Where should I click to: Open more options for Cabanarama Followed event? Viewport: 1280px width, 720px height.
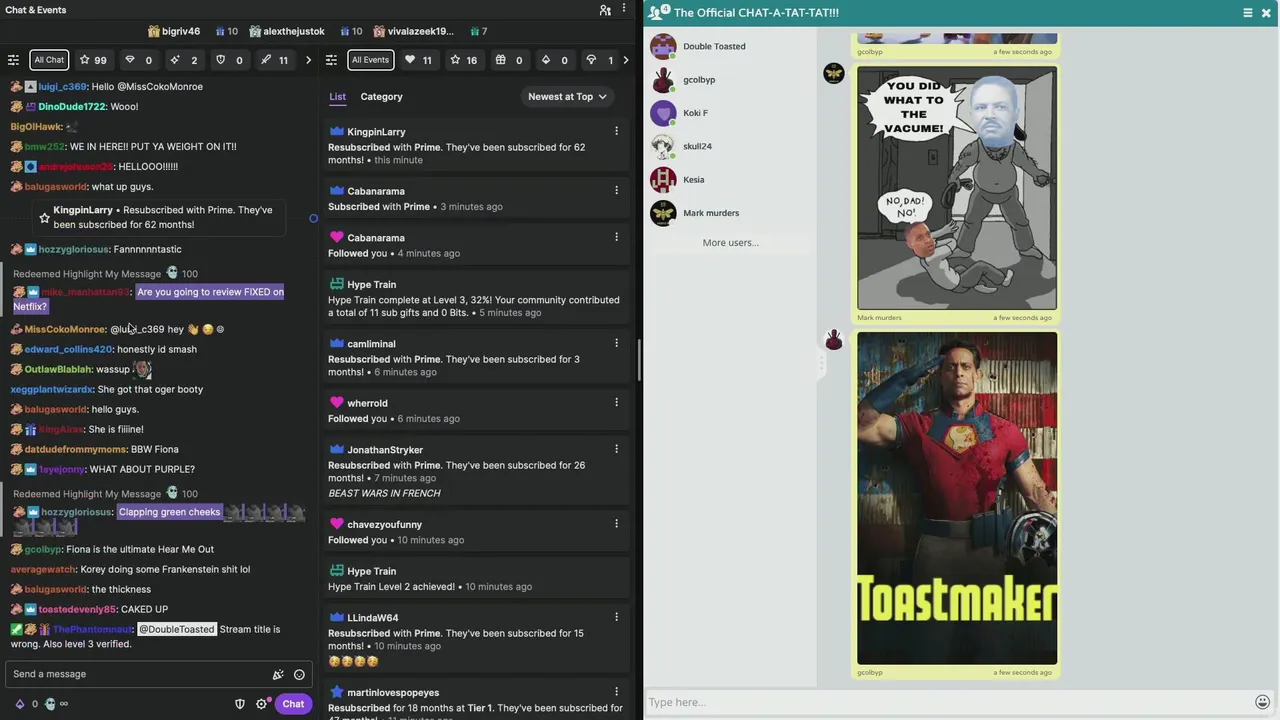[x=616, y=237]
